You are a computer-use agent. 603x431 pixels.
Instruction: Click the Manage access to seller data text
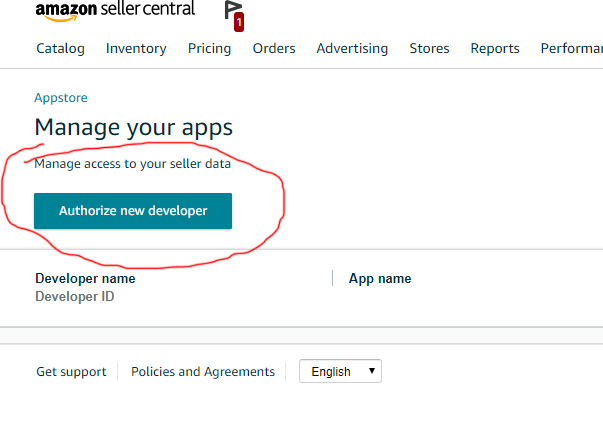coord(133,163)
